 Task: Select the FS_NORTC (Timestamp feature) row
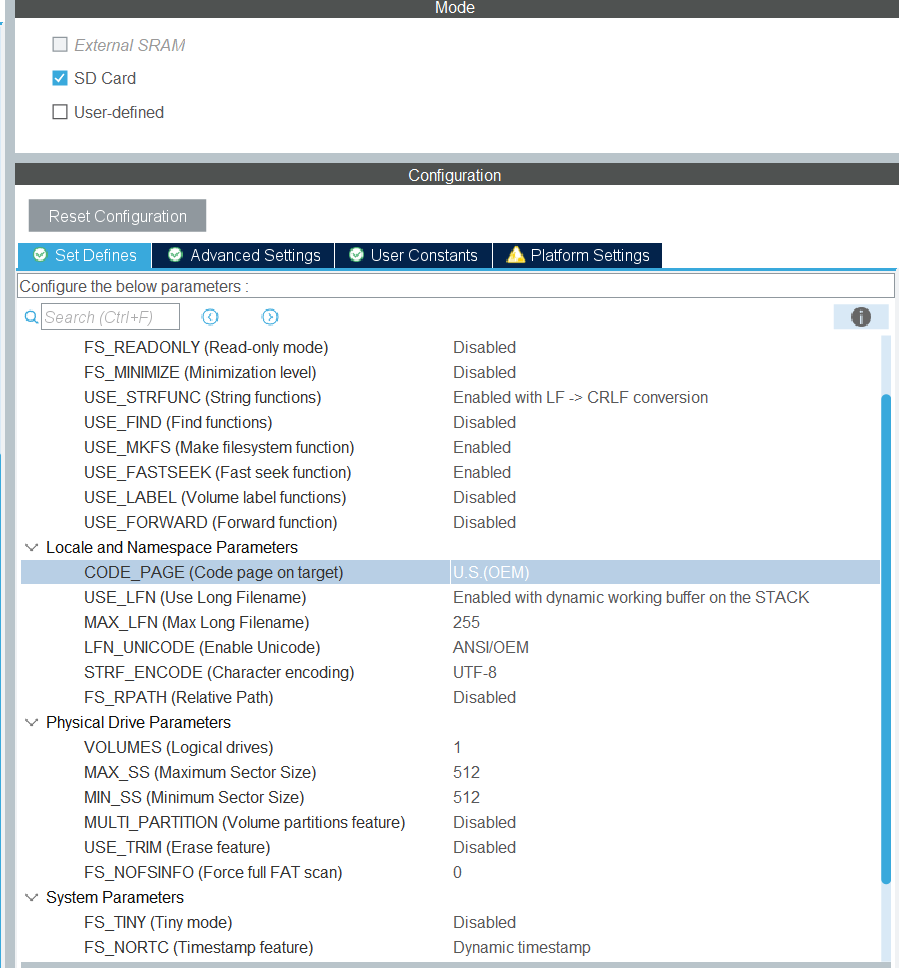coord(450,948)
